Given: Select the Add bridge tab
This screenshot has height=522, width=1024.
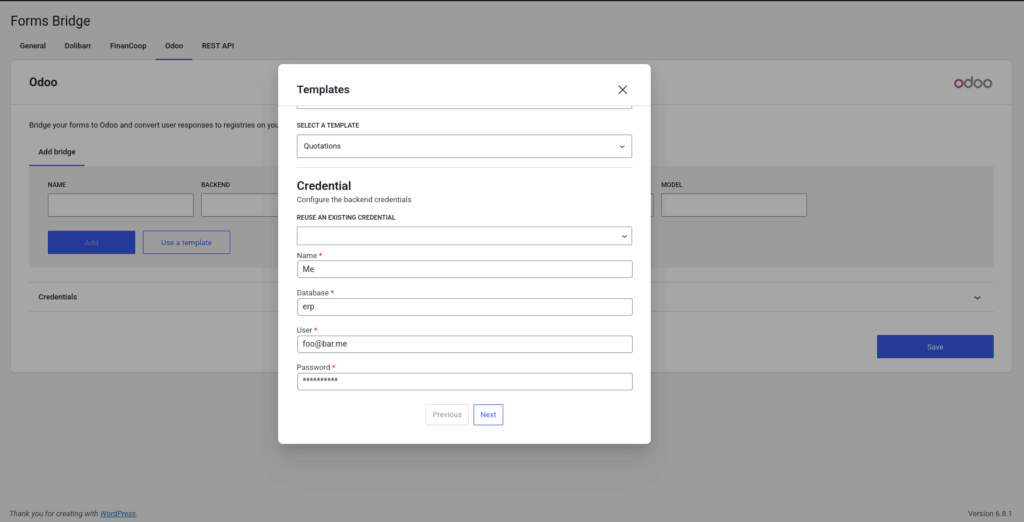Looking at the screenshot, I should [57, 152].
